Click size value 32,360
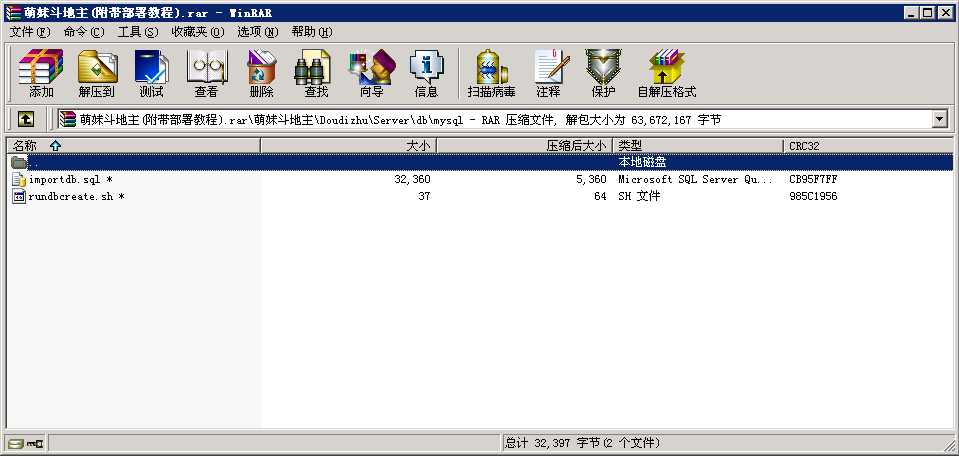Image resolution: width=959 pixels, height=456 pixels. click(x=412, y=180)
